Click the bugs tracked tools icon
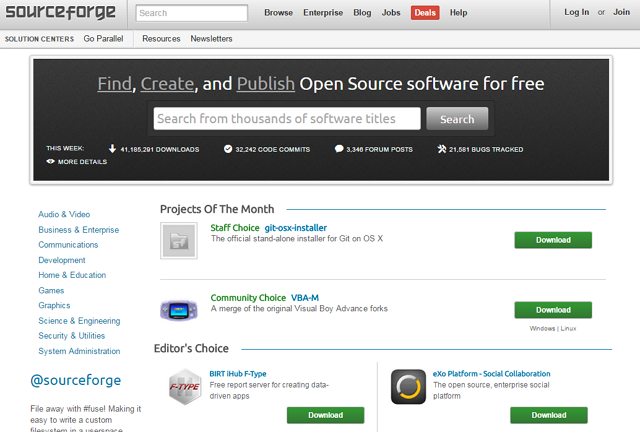Image resolution: width=640 pixels, height=432 pixels. pyautogui.click(x=442, y=149)
